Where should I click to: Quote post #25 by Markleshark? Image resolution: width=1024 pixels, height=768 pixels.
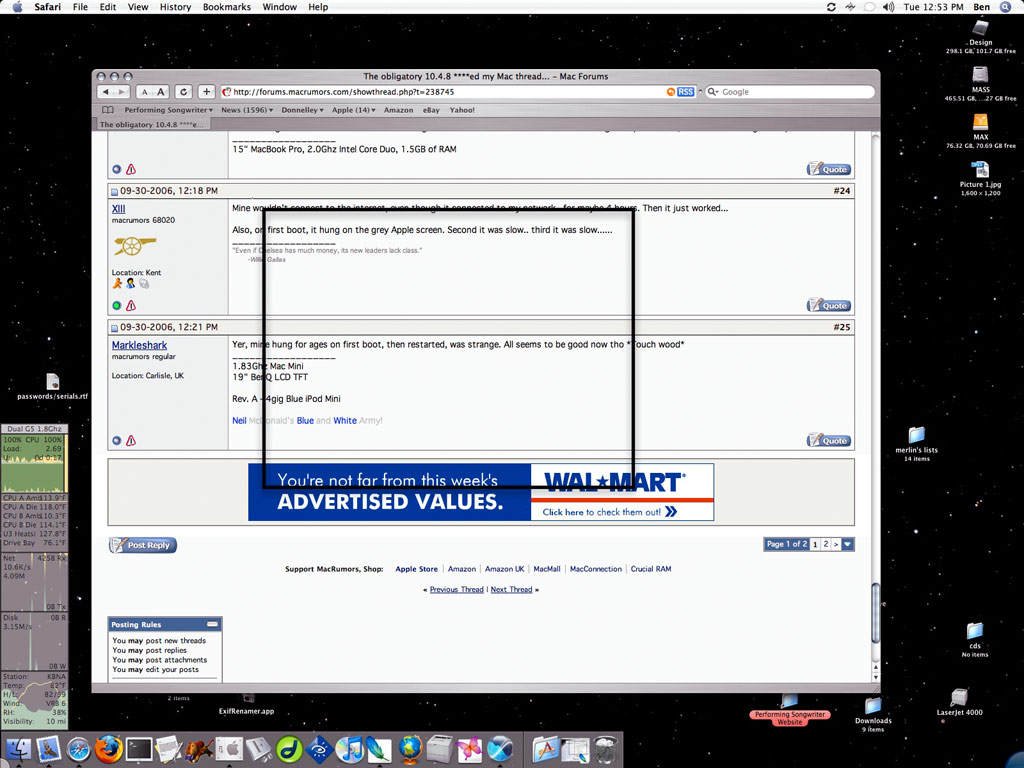[x=829, y=440]
